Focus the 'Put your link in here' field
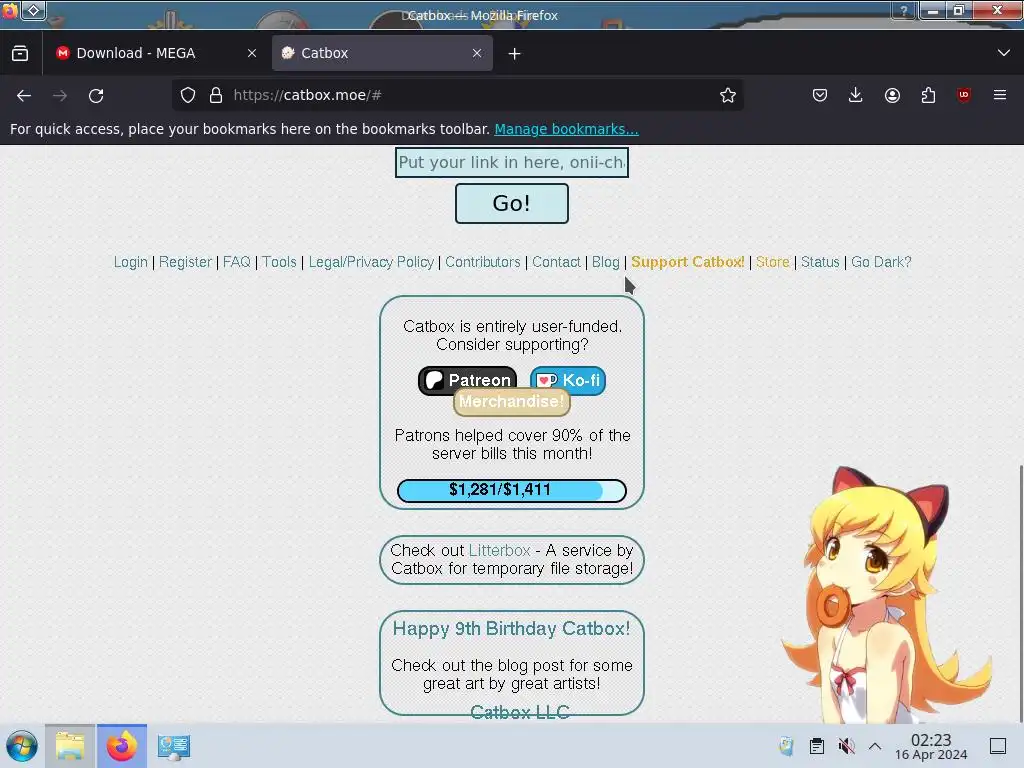This screenshot has width=1024, height=768. coord(512,162)
